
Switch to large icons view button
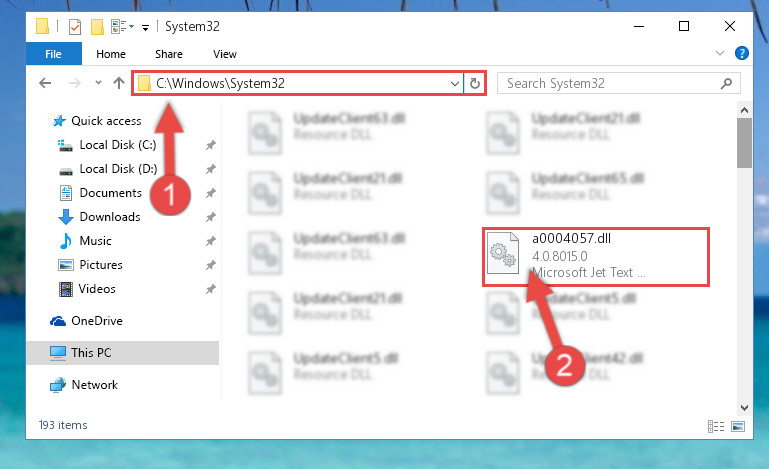point(738,426)
